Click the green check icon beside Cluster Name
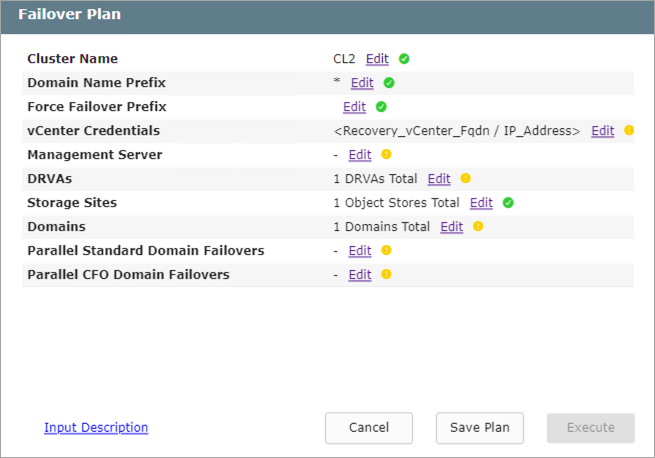Image resolution: width=655 pixels, height=458 pixels. click(404, 59)
